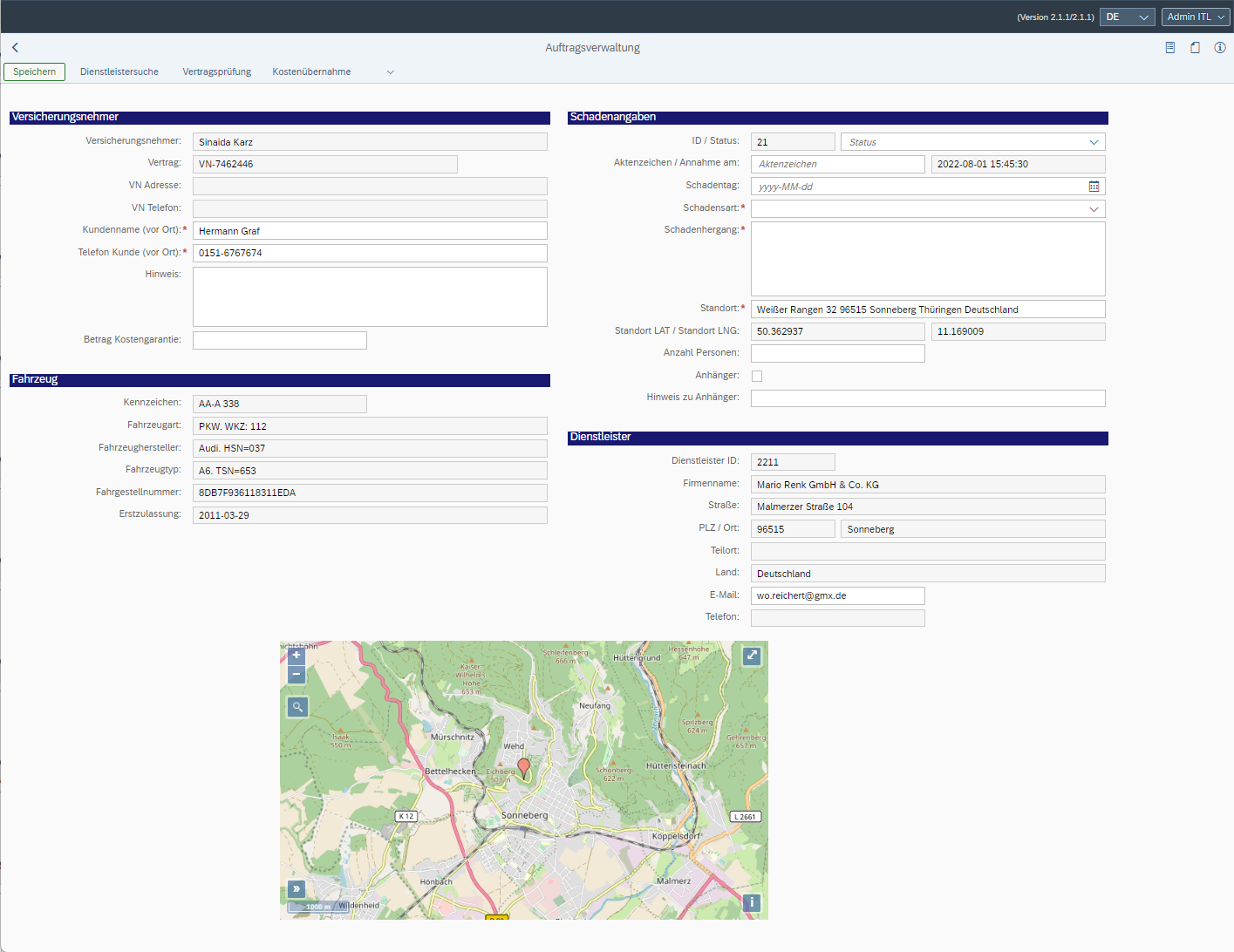Screen dimensions: 1234x952
Task: Enable the Anhänger checkbox
Action: pyautogui.click(x=756, y=375)
